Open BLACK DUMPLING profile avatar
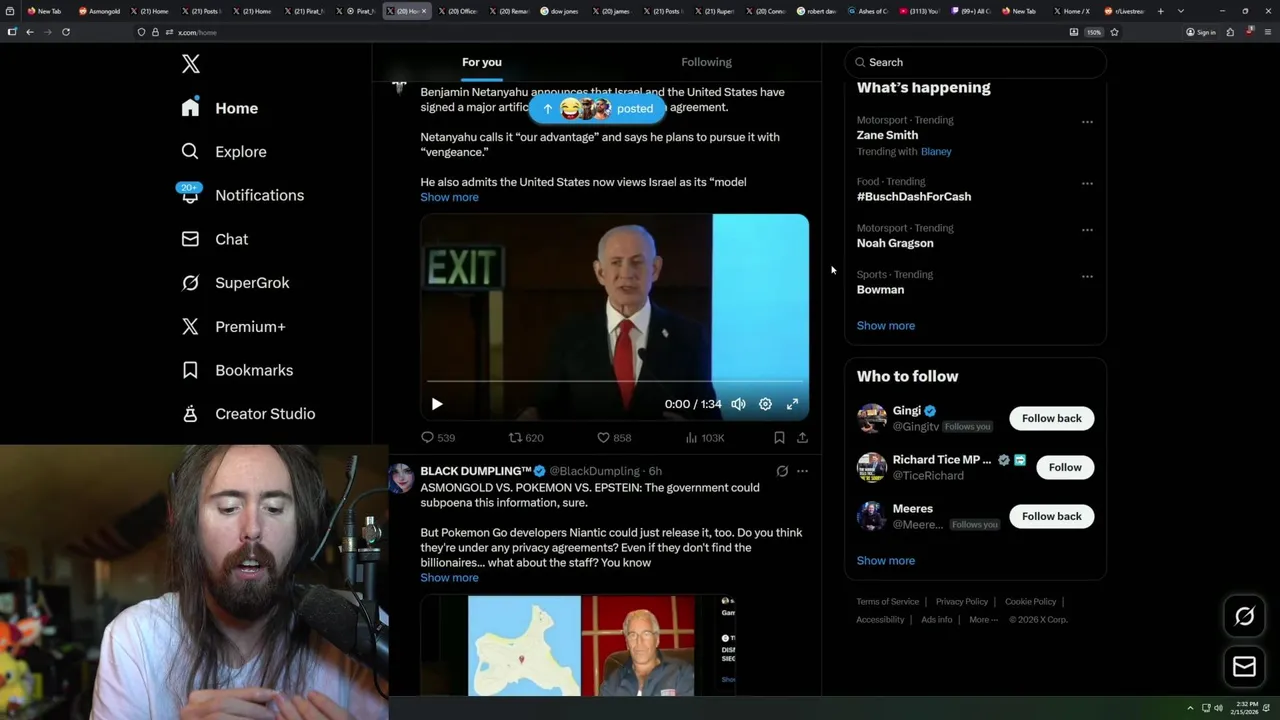This screenshot has width=1280, height=720. (401, 478)
